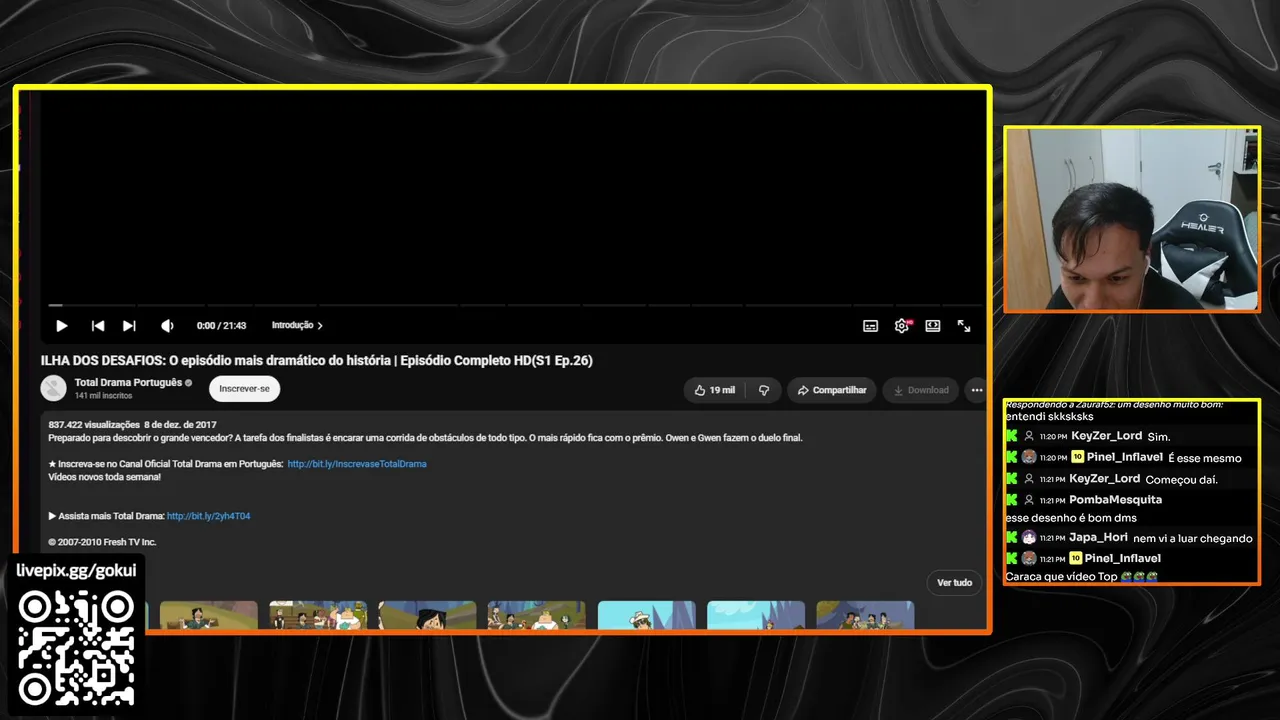The height and width of the screenshot is (720, 1280).
Task: Open the bit.ly/2yh4T04 link
Action: (209, 516)
